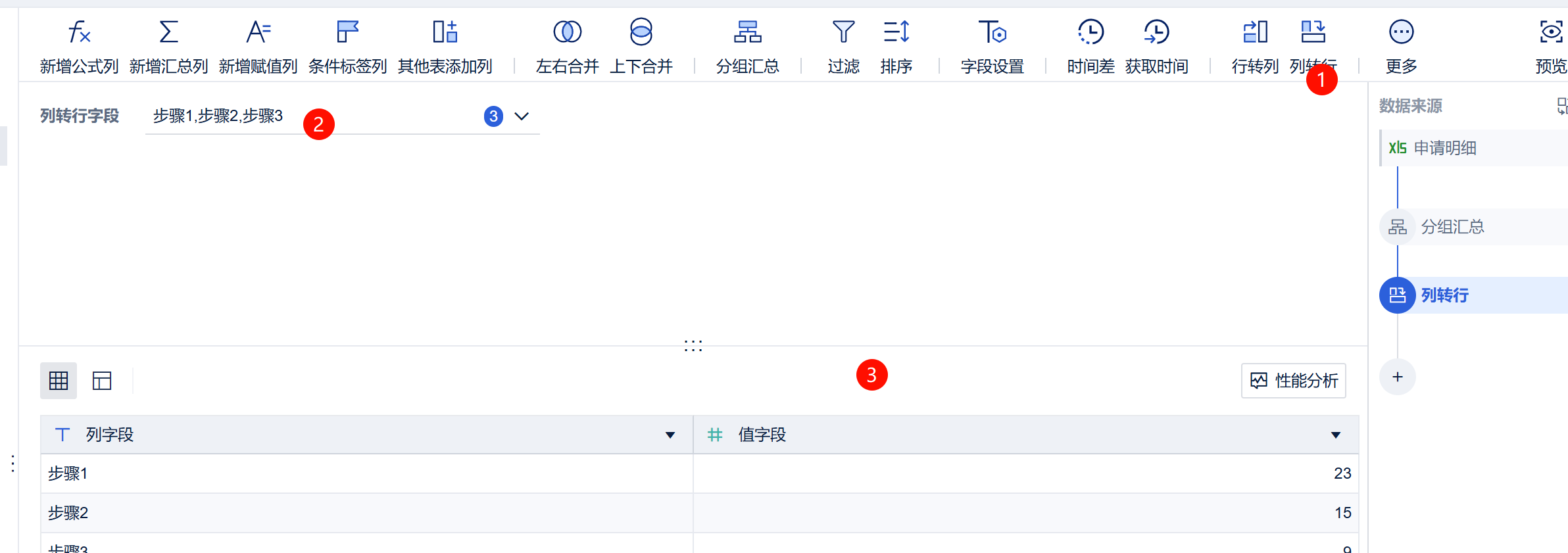Viewport: 1568px width, 553px height.
Task: Expand the 列转行字段 dropdown chevron
Action: pos(522,116)
